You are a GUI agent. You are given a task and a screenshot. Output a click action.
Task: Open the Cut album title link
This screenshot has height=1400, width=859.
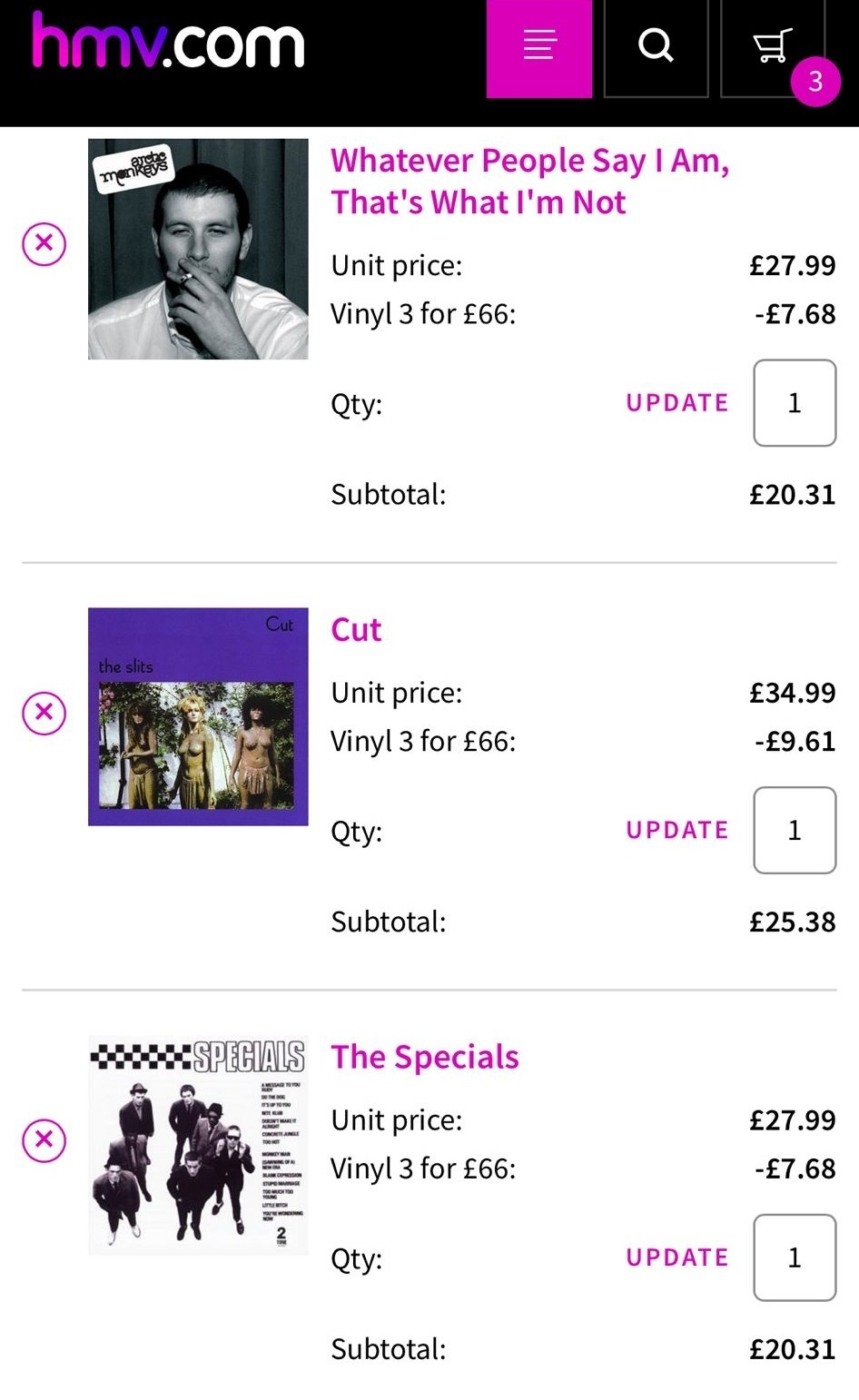point(356,630)
